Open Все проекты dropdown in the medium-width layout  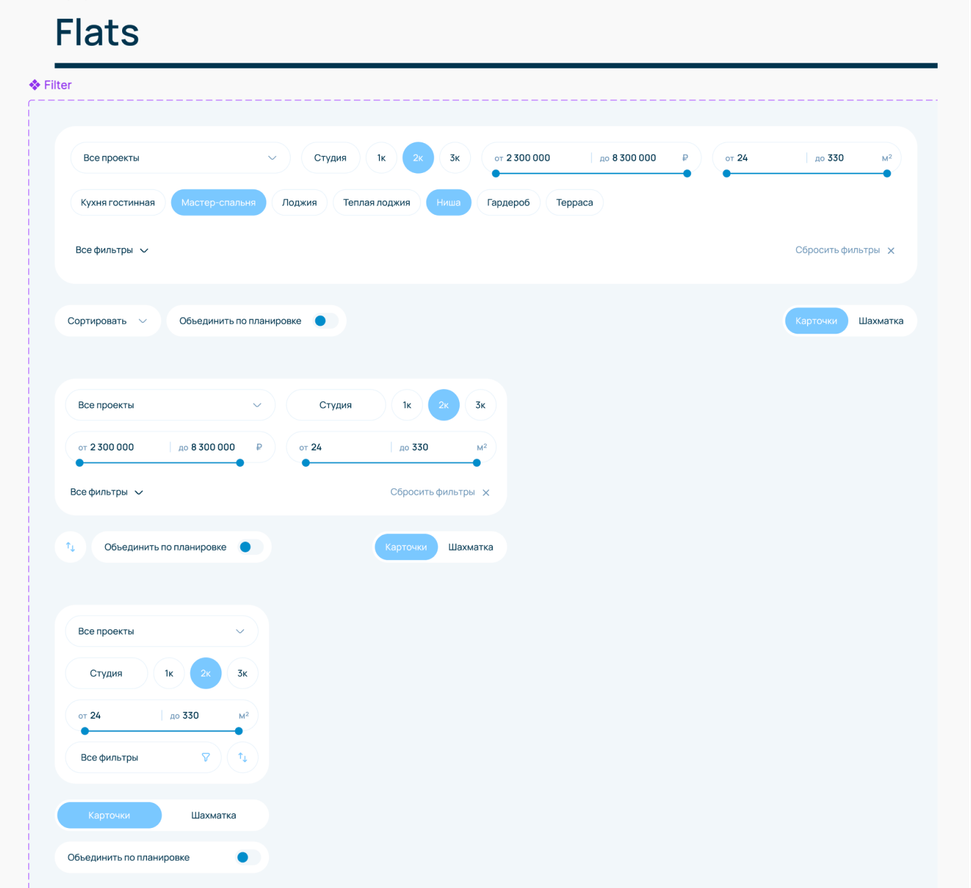pyautogui.click(x=170, y=405)
